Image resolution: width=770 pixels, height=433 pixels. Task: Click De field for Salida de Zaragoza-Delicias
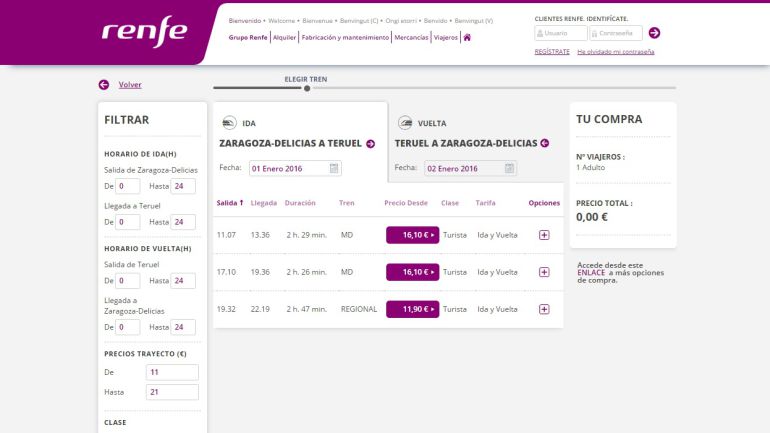coord(128,186)
